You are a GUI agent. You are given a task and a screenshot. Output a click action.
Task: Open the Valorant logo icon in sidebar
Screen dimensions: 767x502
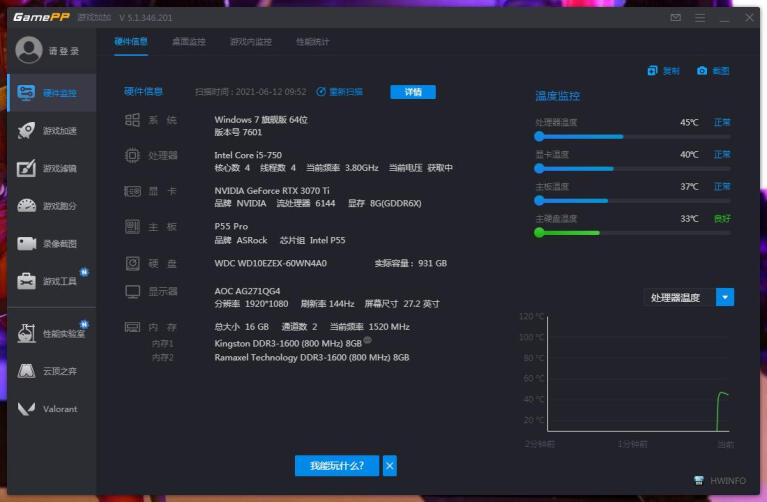coord(26,409)
